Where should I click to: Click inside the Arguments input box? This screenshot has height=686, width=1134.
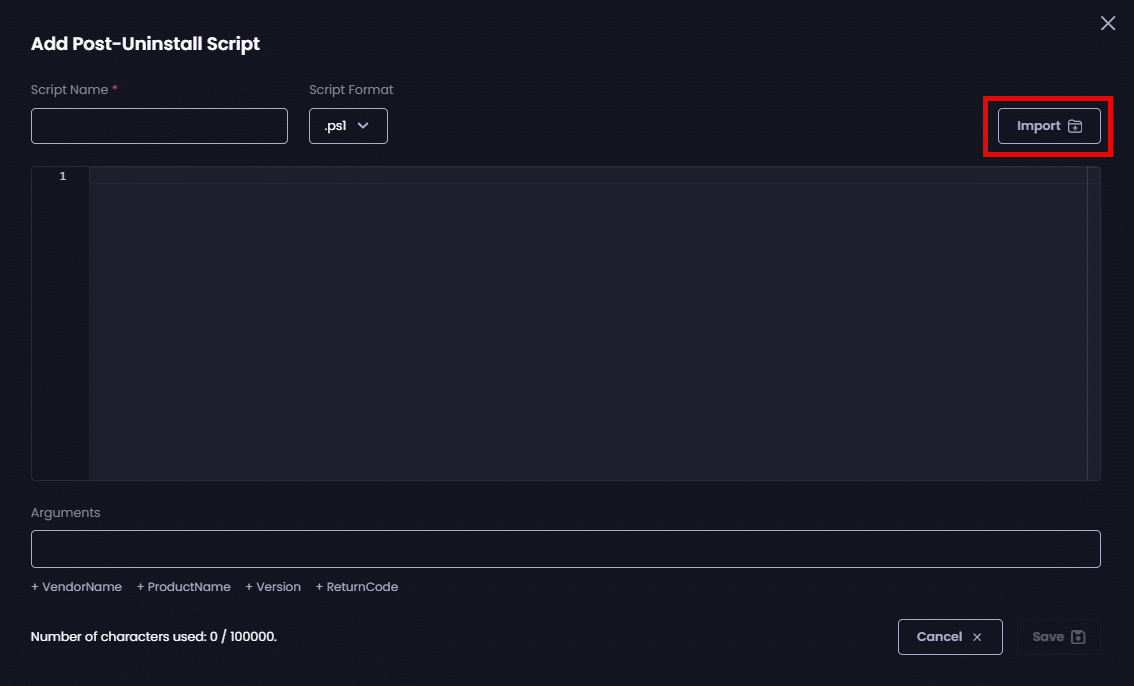565,549
